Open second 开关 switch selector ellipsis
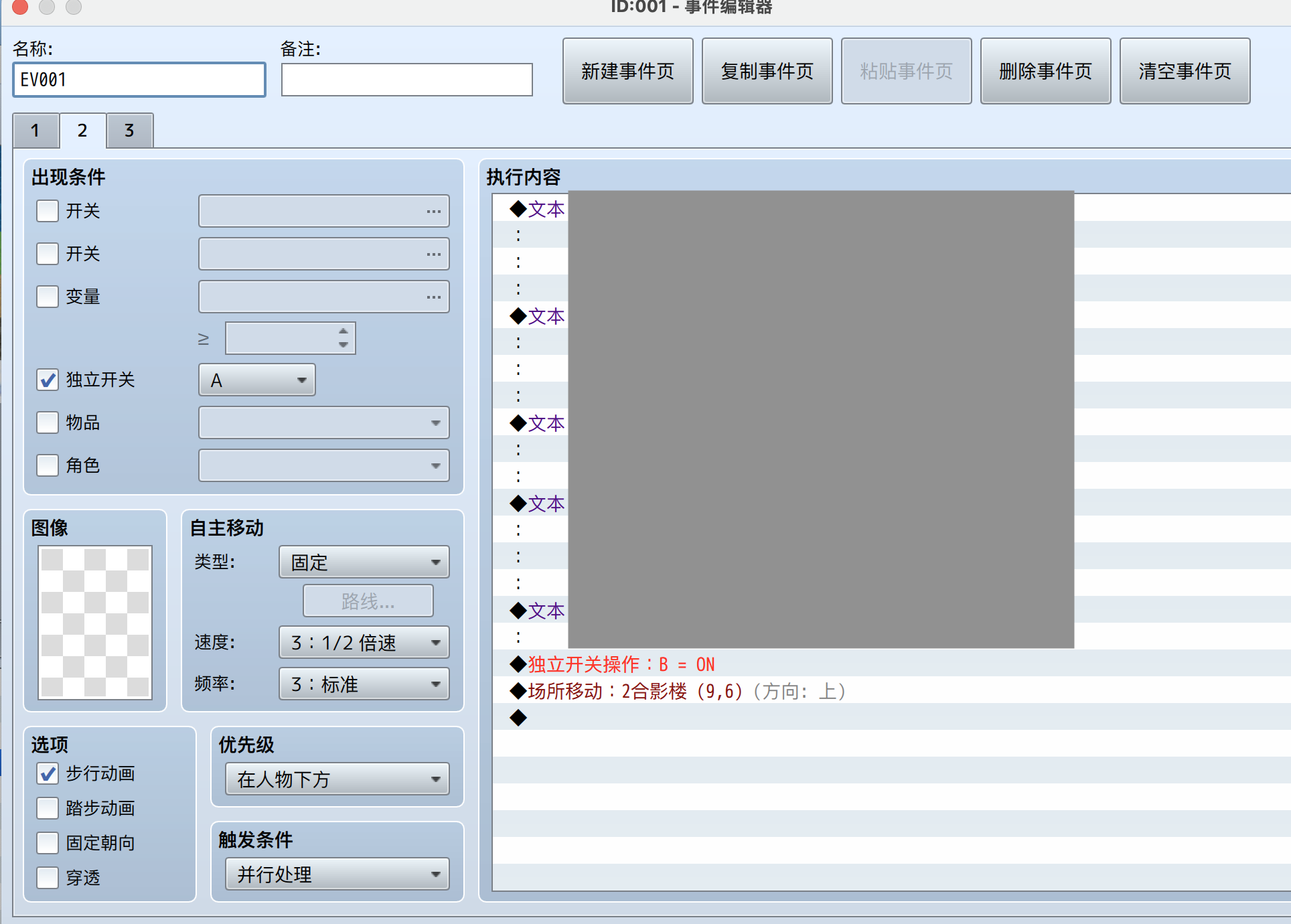 (433, 254)
